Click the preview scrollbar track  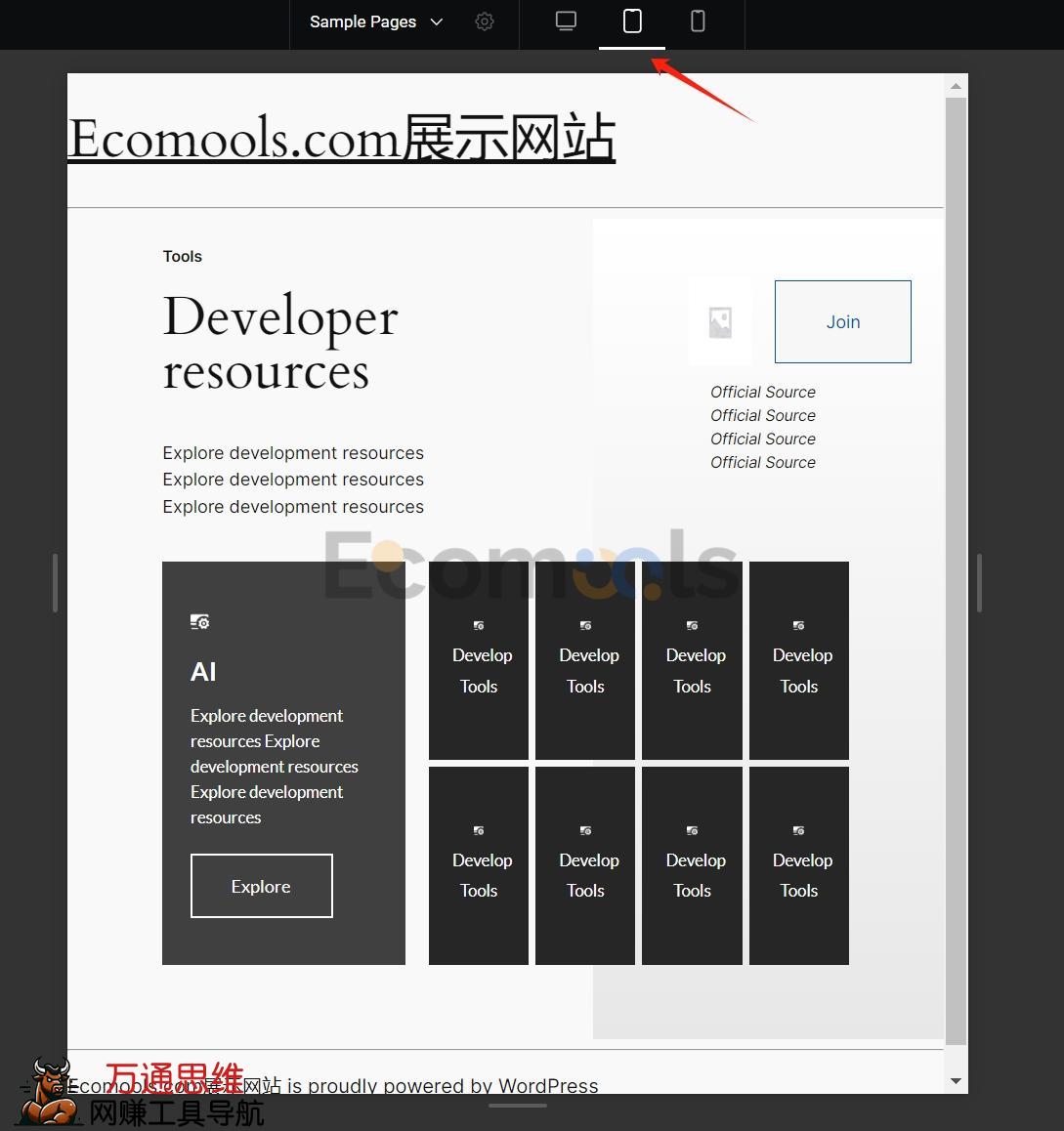pyautogui.click(x=956, y=586)
